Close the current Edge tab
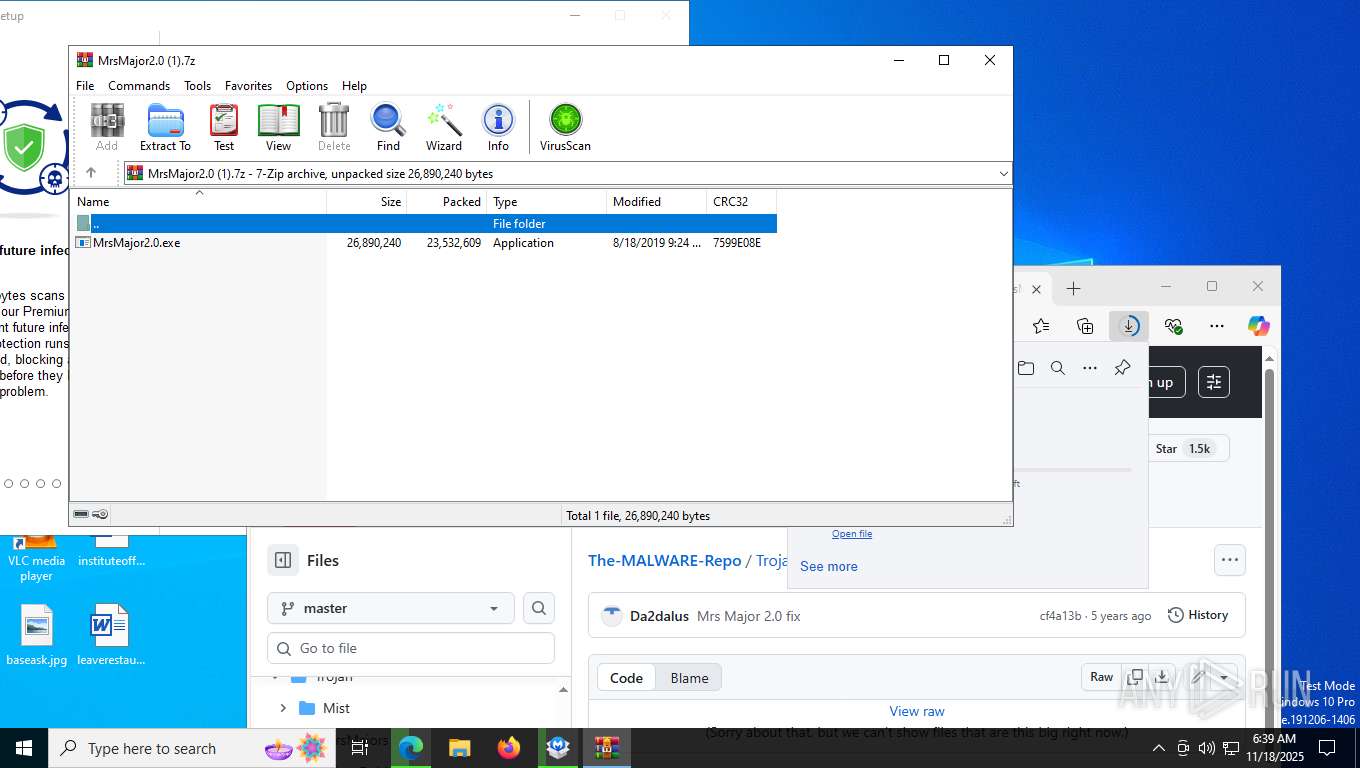 (1036, 289)
